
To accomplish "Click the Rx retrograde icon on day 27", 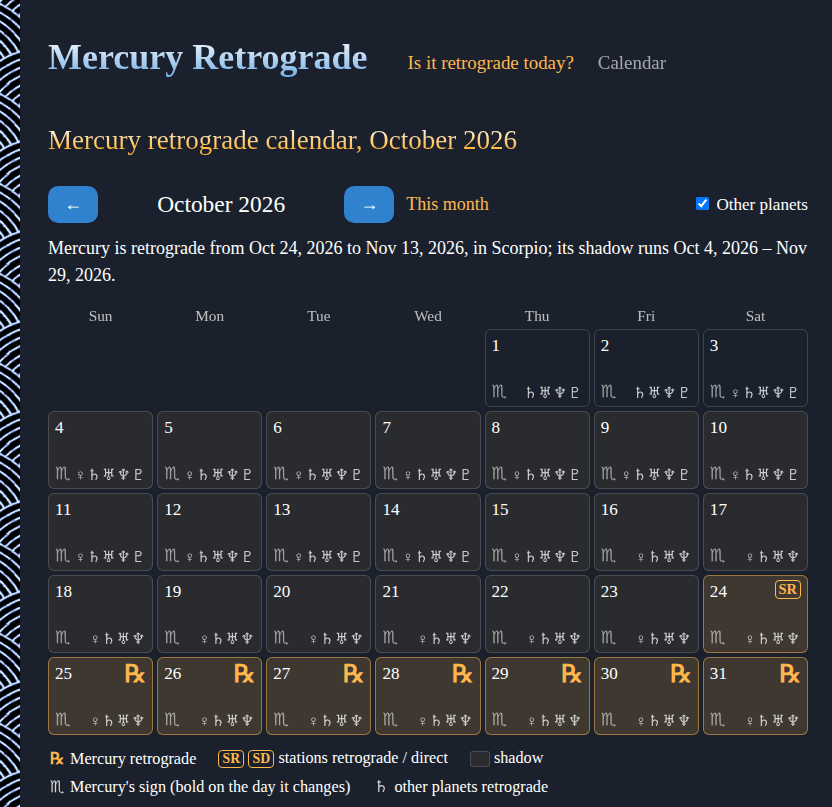I will click(x=353, y=674).
